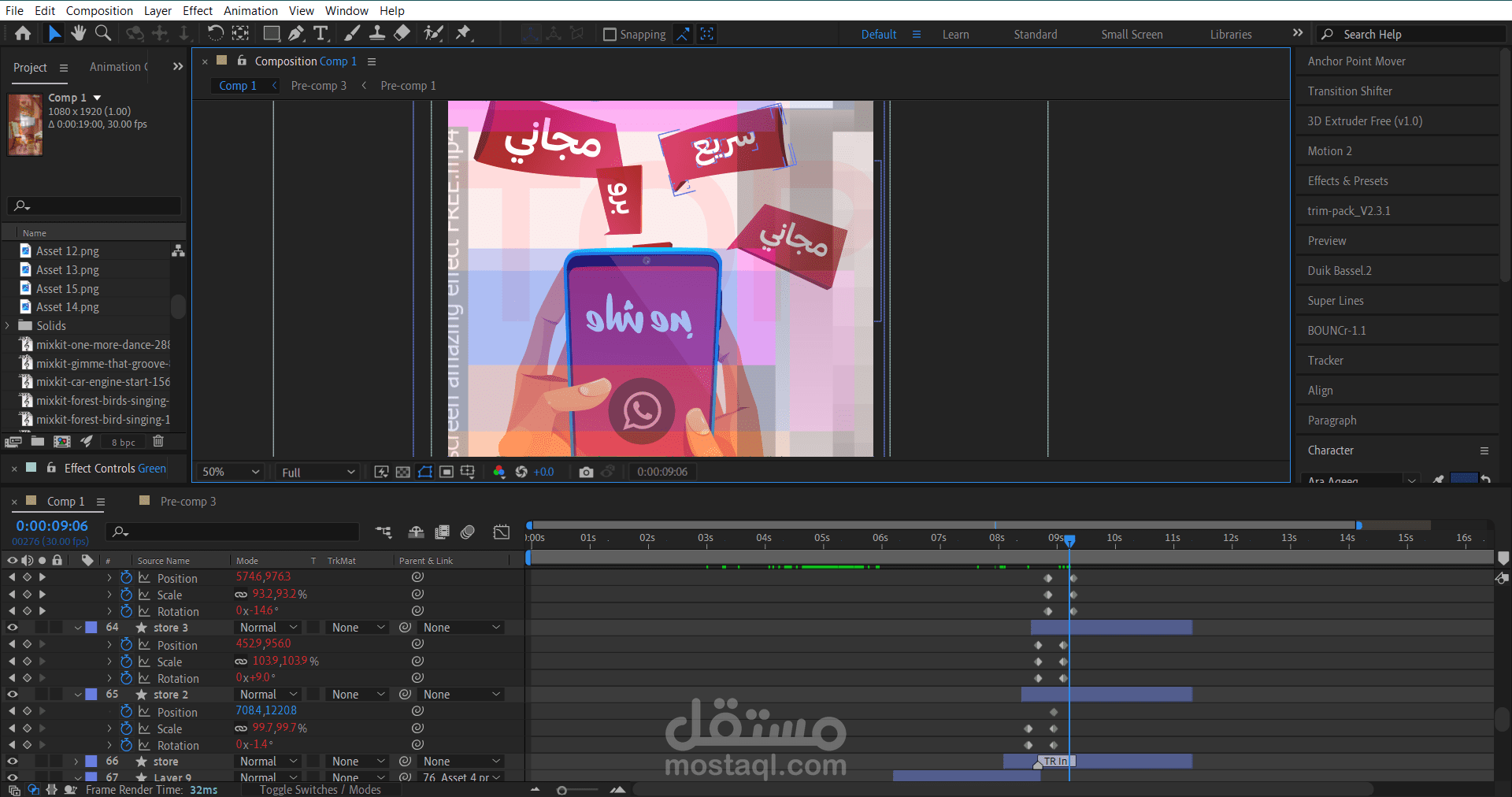Open the Libraries workspace
Viewport: 1512px width, 797px height.
tap(1231, 35)
